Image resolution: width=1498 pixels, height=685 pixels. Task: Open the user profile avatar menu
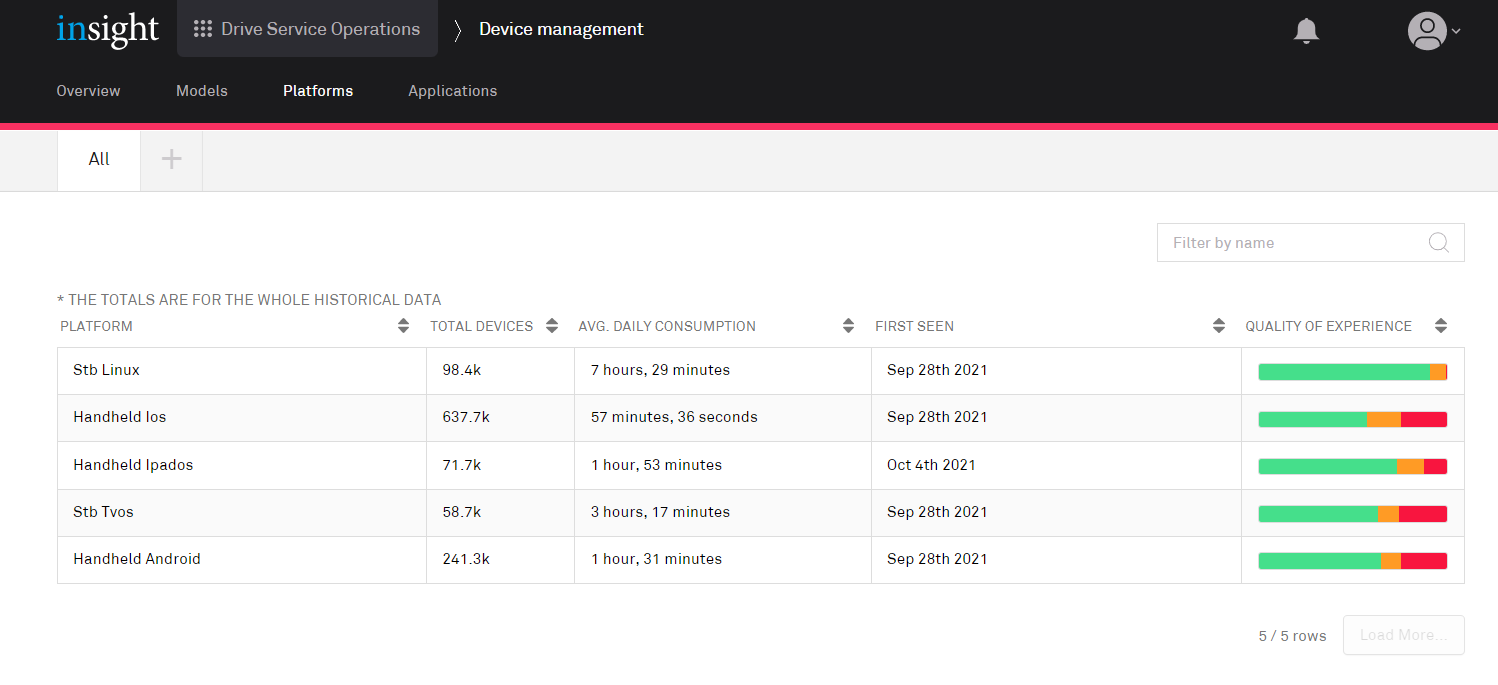1426,31
